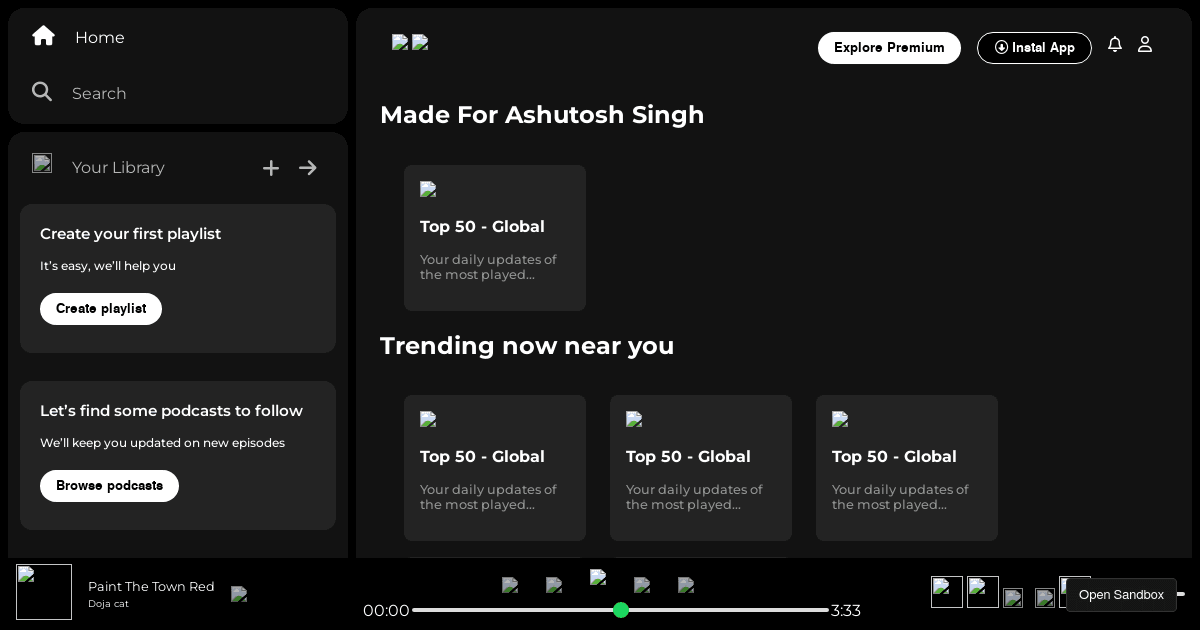
Task: Click song title Paint The Town Red
Action: point(151,586)
